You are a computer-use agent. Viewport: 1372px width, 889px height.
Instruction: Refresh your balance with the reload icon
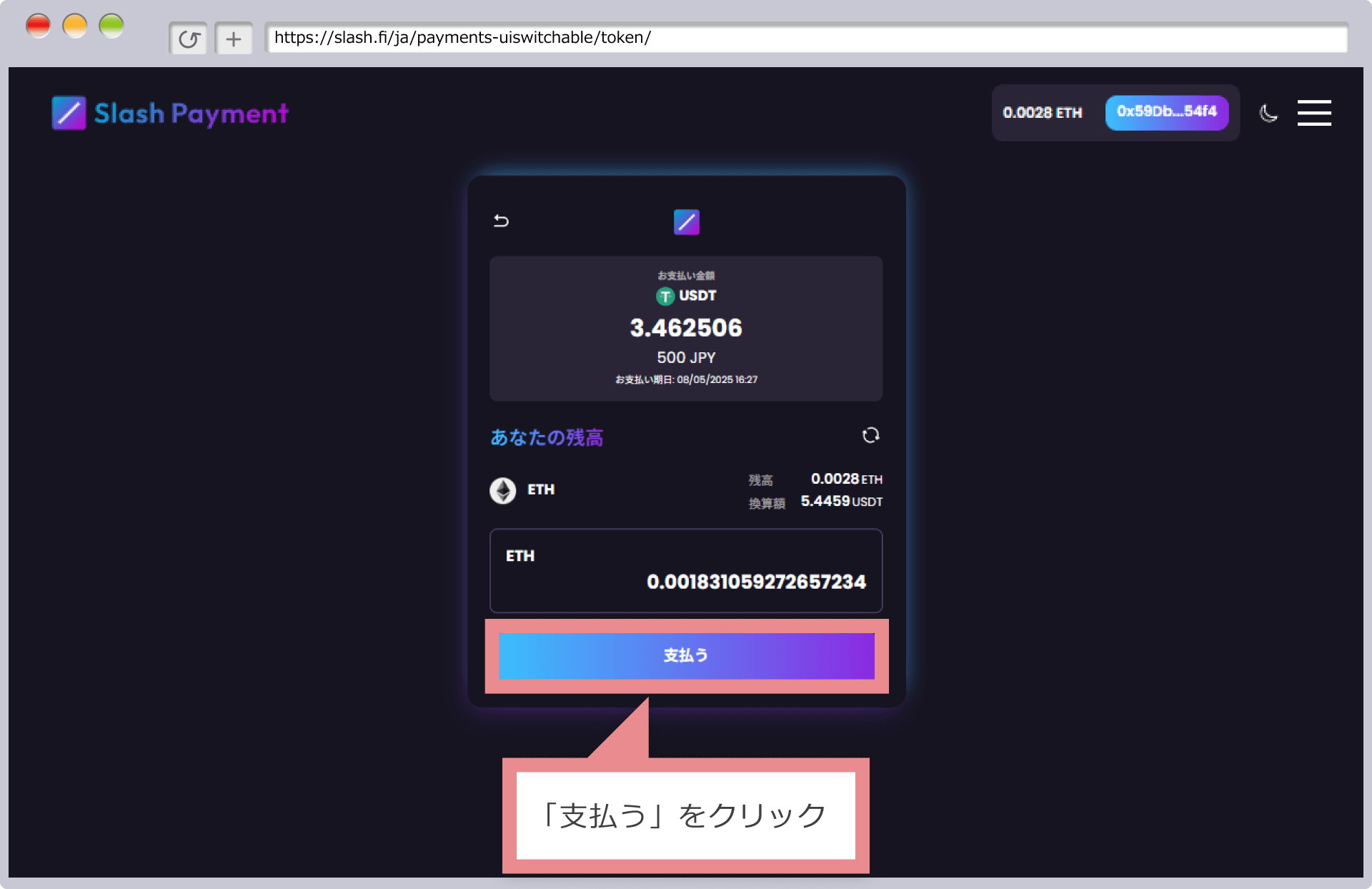(870, 435)
